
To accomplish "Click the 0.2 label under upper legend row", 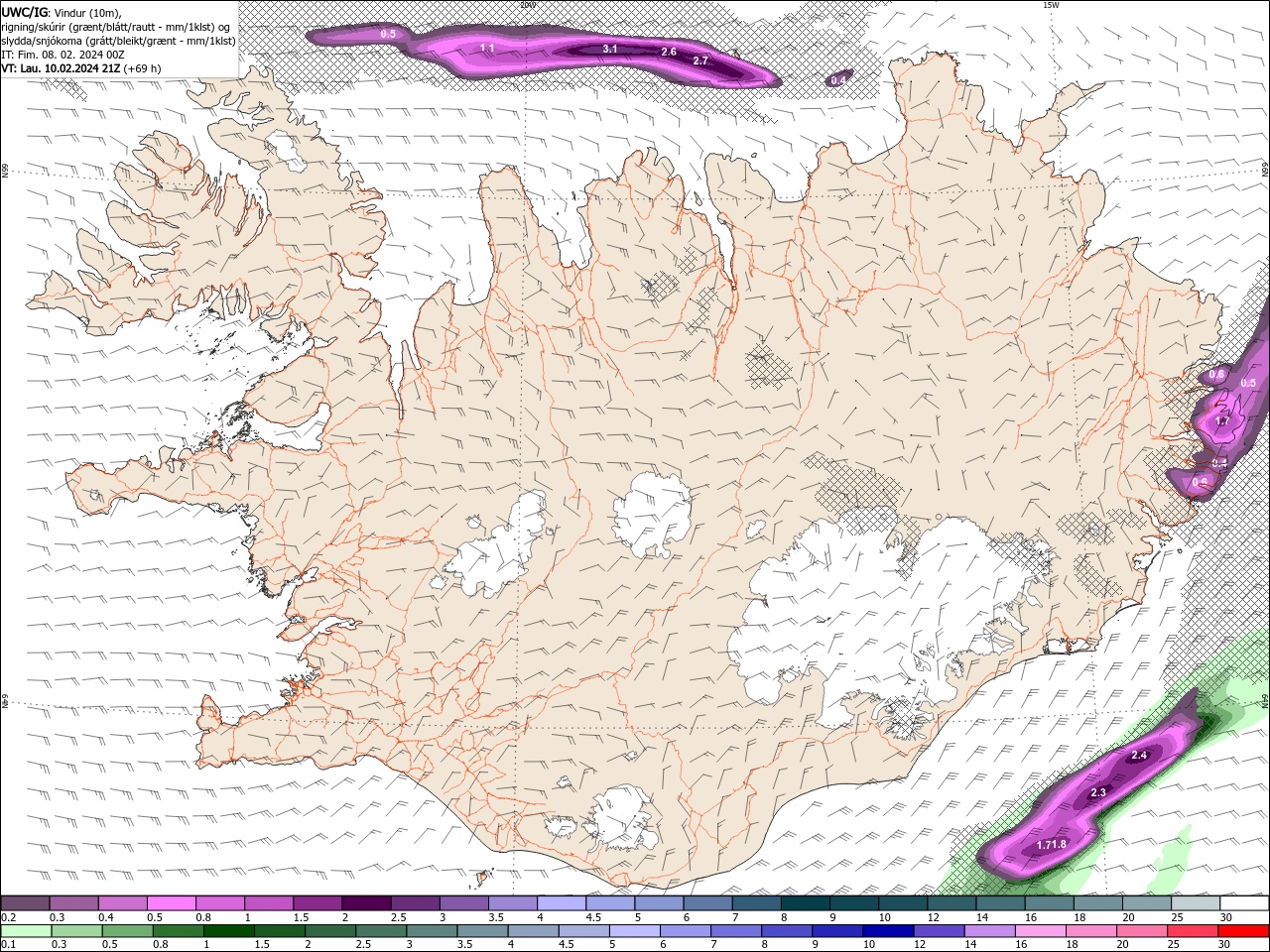I will point(9,917).
